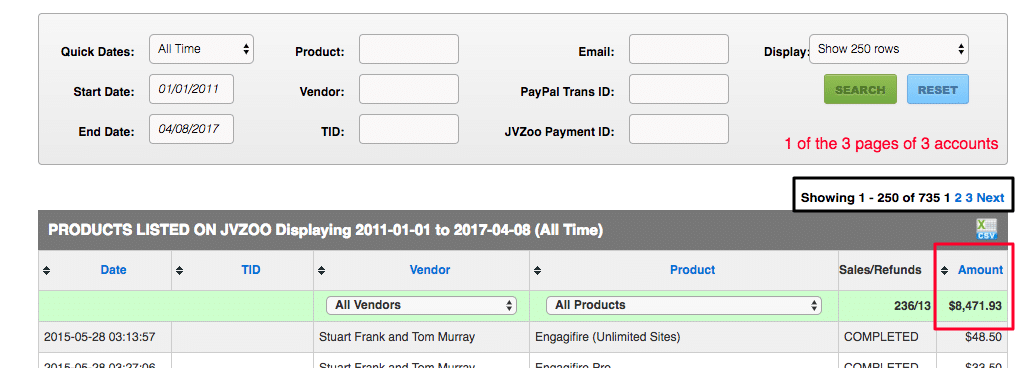Focus the JVZoo Payment ID field
Viewport: 1030px width, 368px height.
(679, 129)
